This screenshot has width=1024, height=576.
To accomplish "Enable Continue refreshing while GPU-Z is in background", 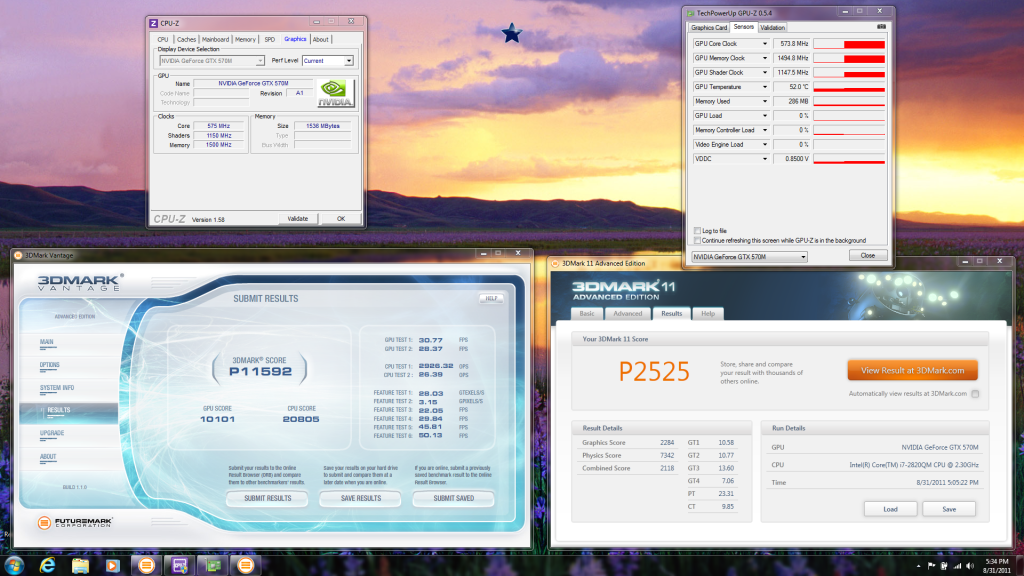I will pos(697,240).
